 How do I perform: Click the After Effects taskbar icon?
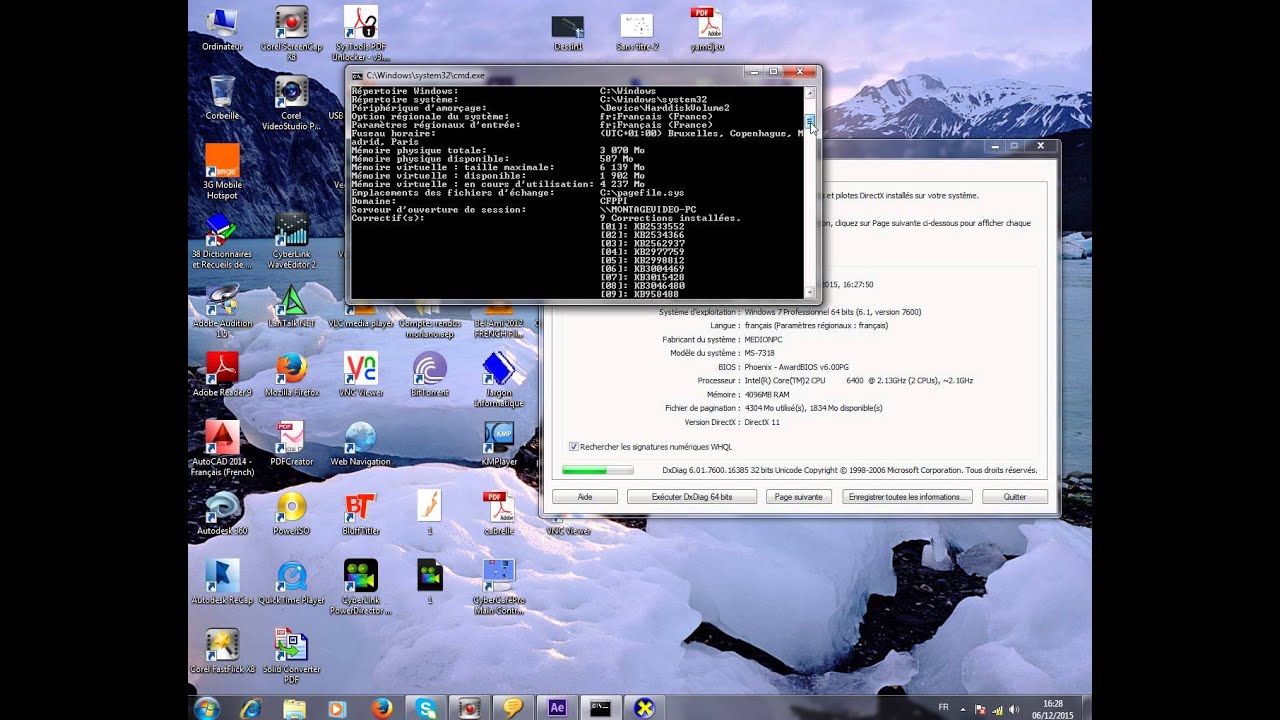tap(557, 707)
